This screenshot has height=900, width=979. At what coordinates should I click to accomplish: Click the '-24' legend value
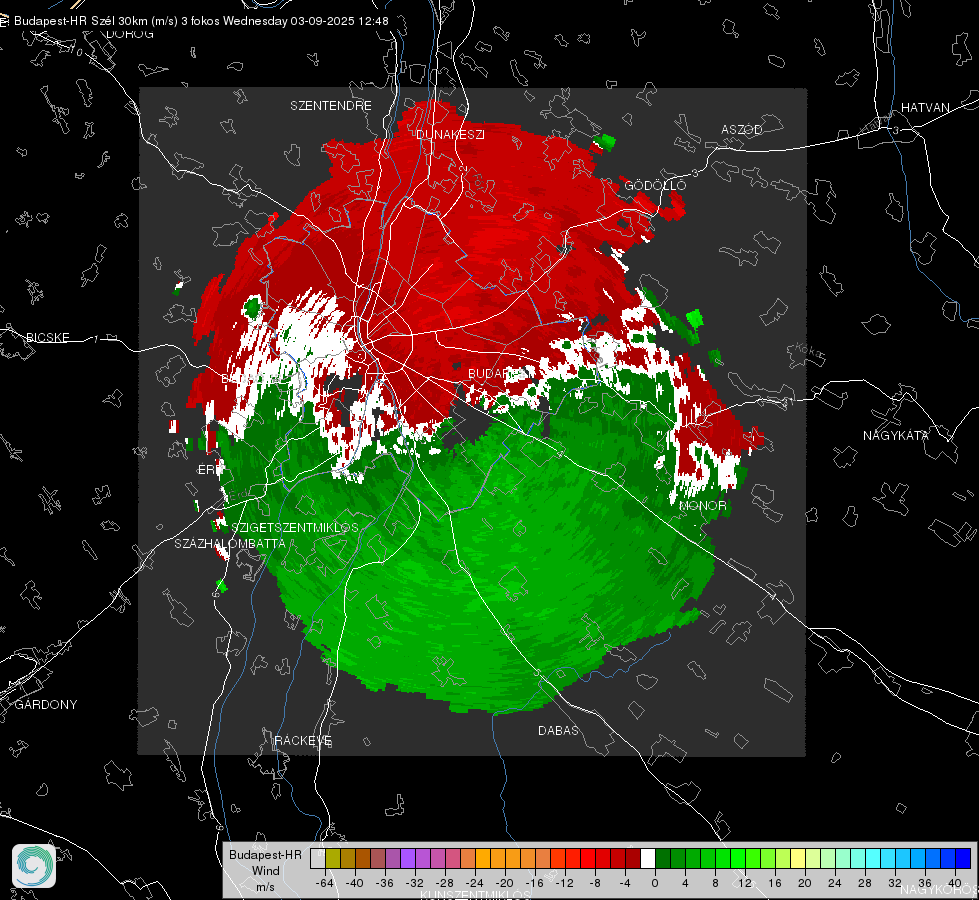(x=475, y=883)
